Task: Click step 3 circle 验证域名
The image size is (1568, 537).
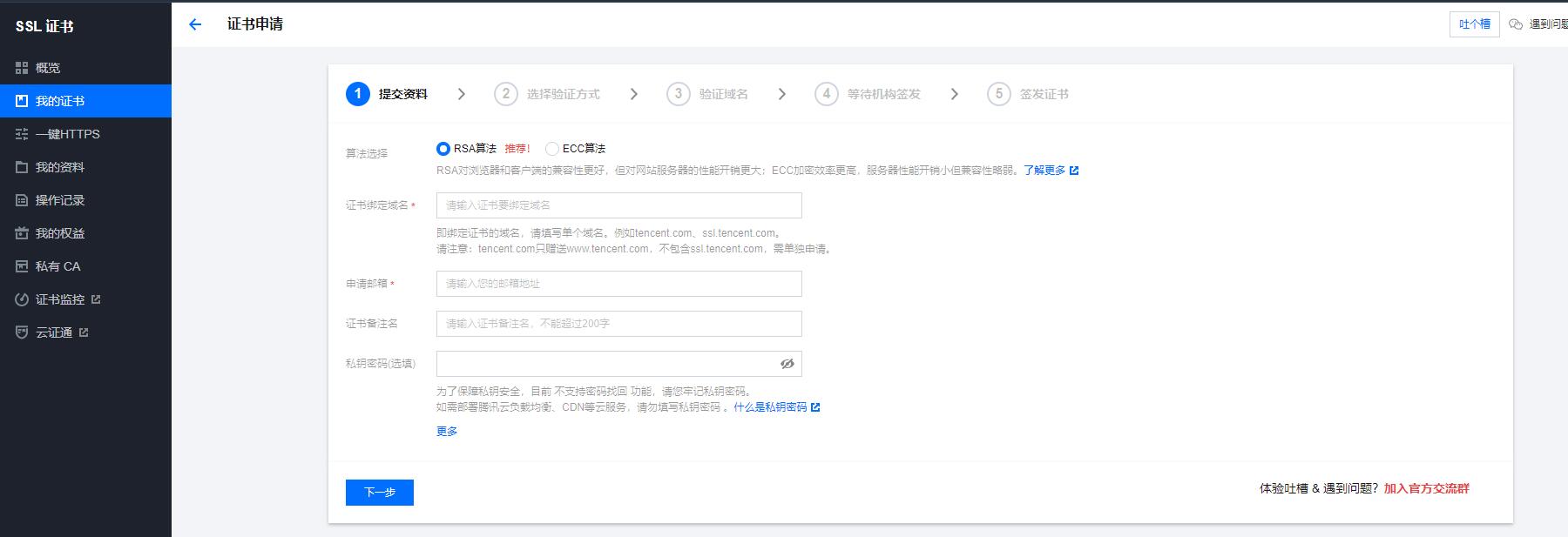Action: point(679,94)
